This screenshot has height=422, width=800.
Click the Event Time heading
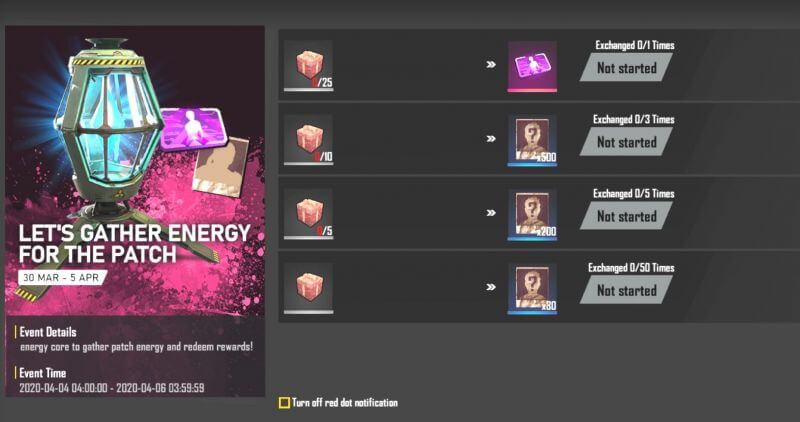pyautogui.click(x=42, y=373)
